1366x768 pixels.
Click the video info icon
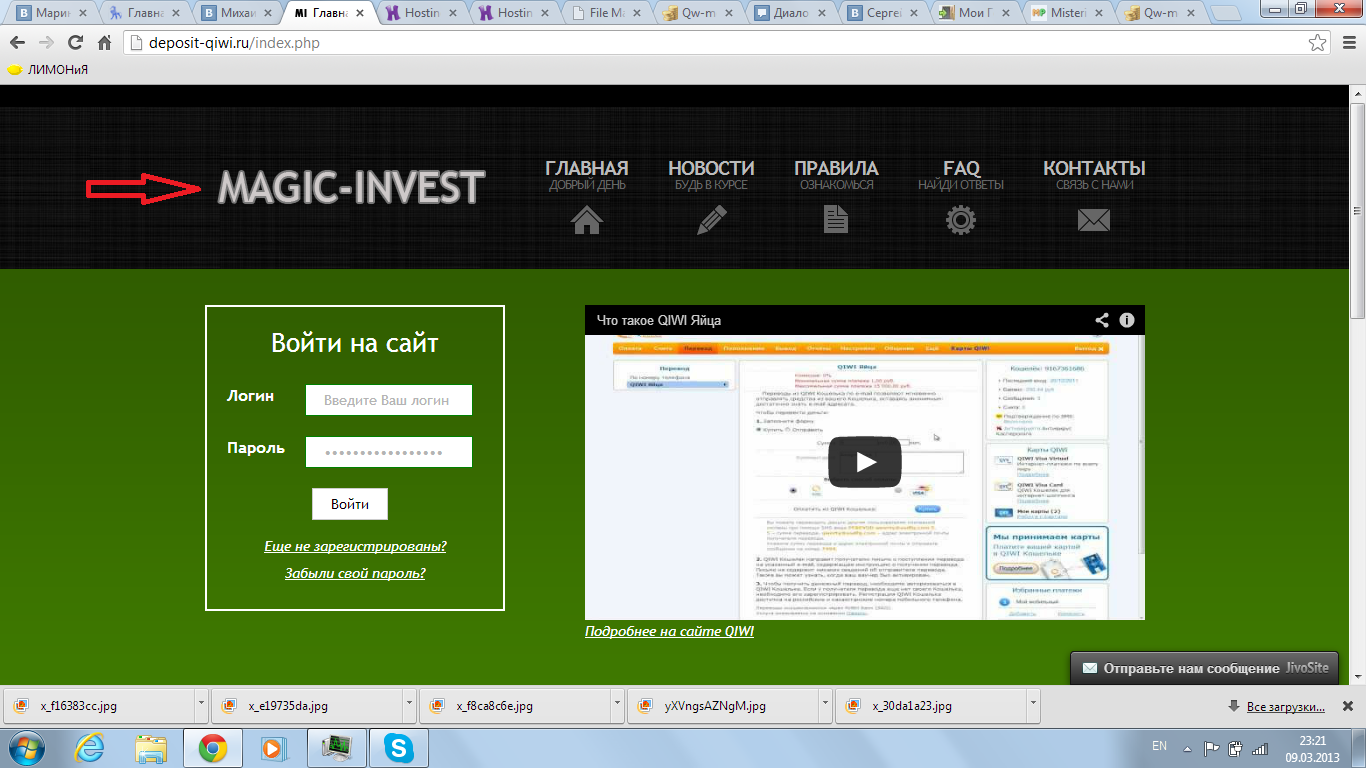(x=1127, y=320)
